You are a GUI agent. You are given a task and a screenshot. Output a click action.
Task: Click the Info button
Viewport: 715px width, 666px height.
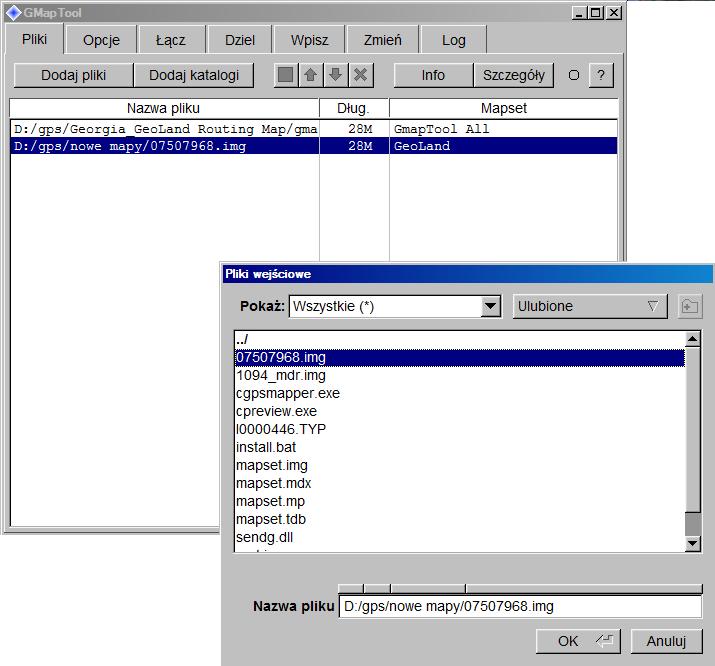[433, 75]
